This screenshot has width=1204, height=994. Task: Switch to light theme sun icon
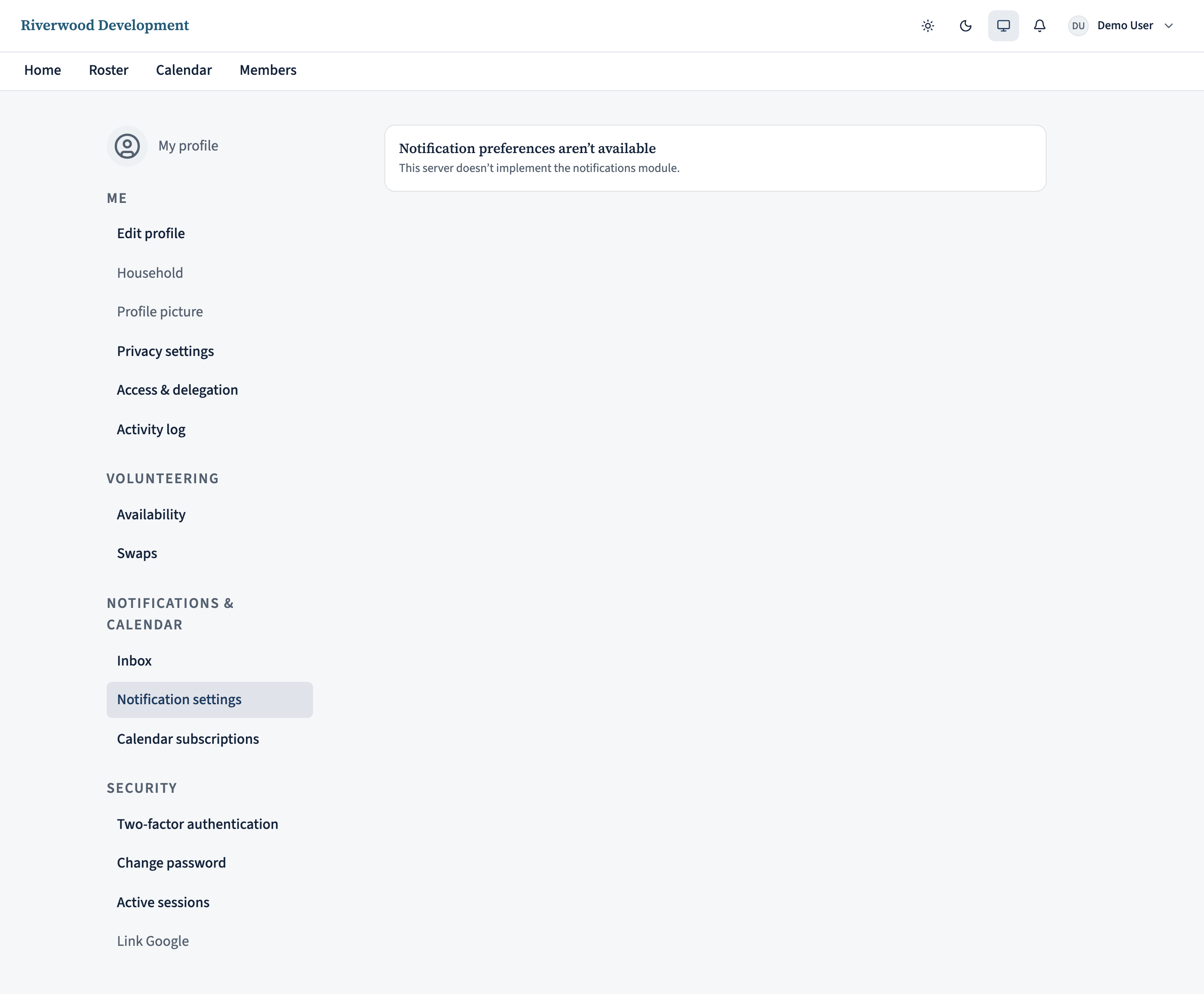(928, 26)
